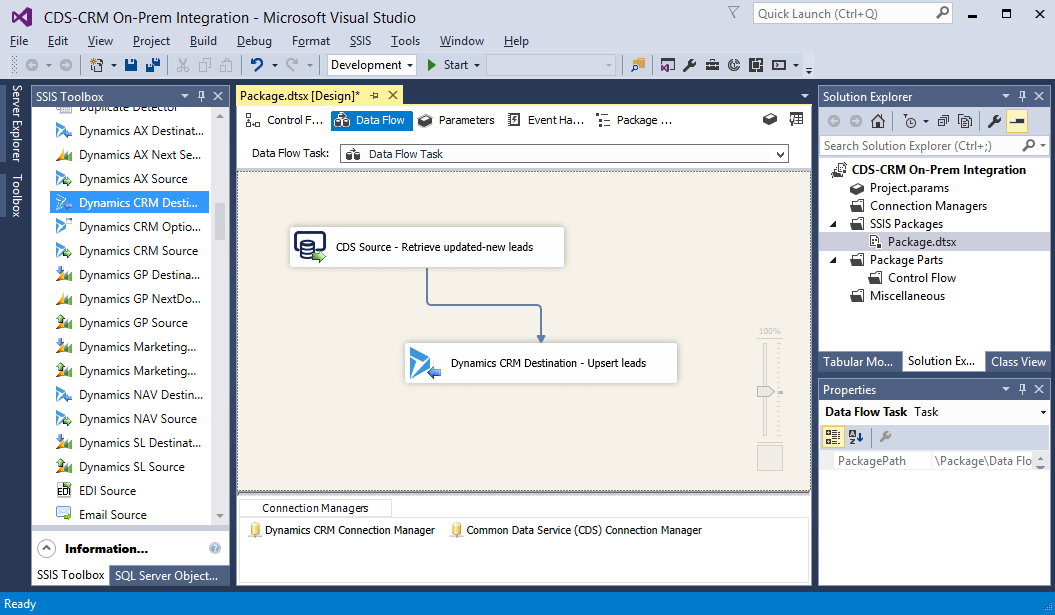This screenshot has height=615, width=1055.
Task: Select Dynamics CRM Destination - Upsert leads component
Action: point(541,363)
